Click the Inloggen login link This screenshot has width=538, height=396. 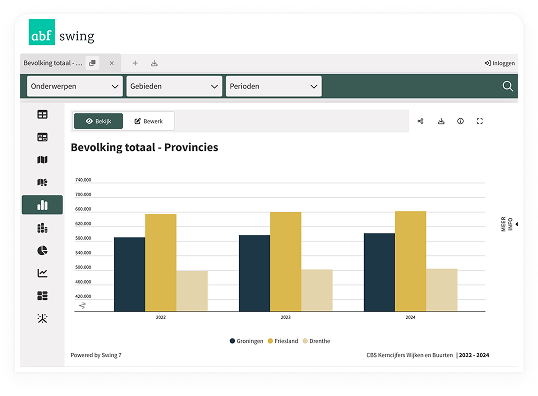500,63
